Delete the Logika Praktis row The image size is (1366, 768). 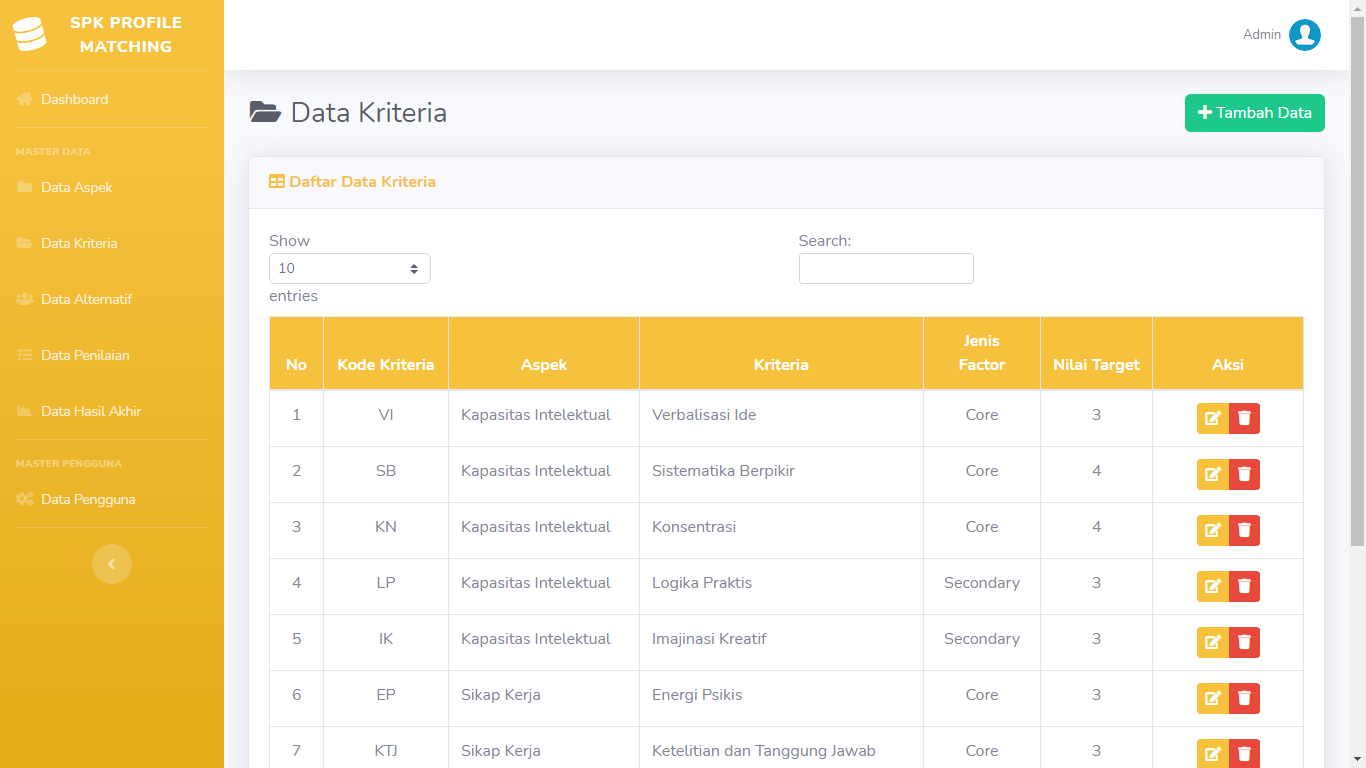[1244, 586]
